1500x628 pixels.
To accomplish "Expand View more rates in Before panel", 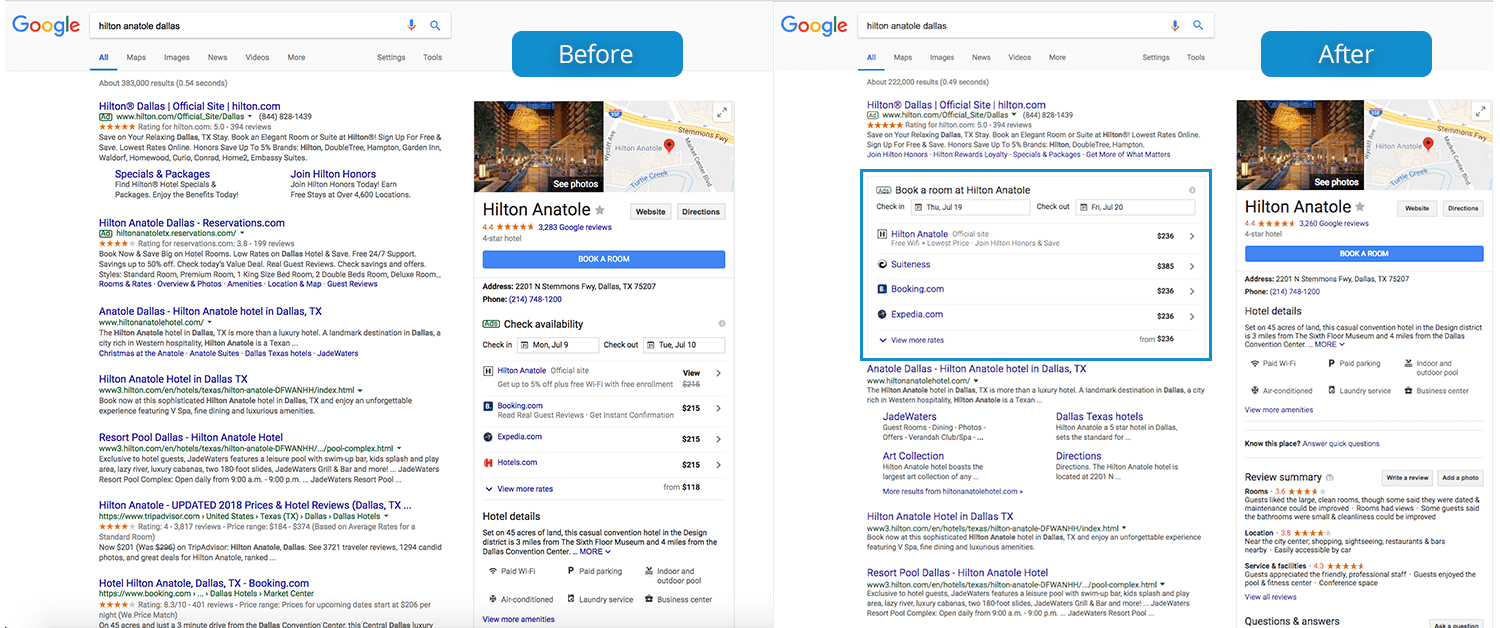I will (518, 489).
